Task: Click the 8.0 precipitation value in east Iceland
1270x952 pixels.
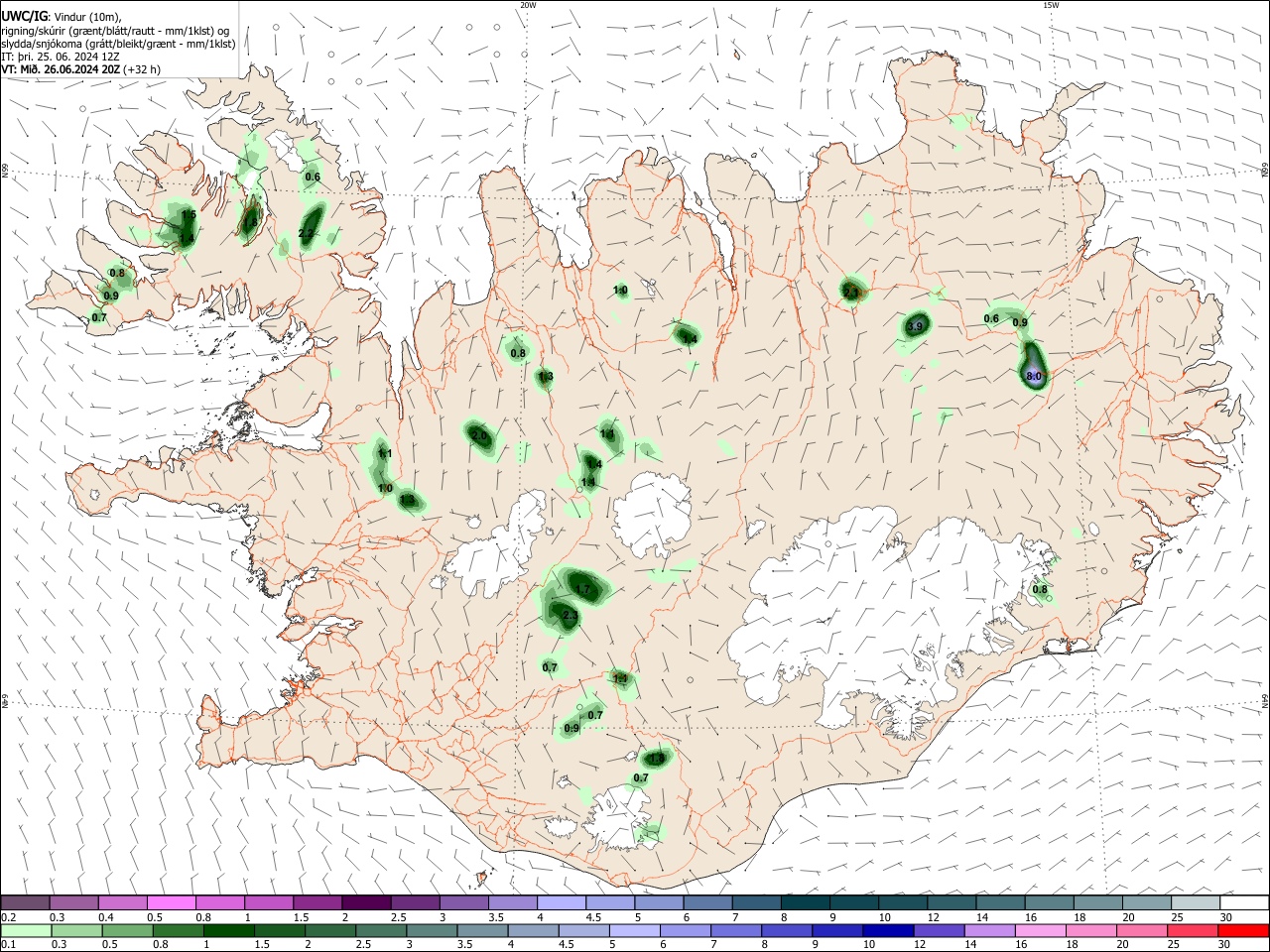Action: point(1034,376)
